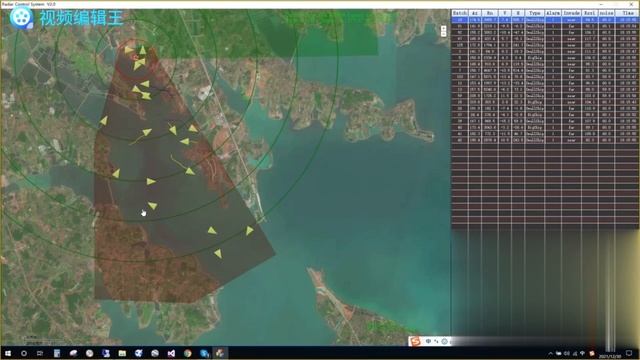The width and height of the screenshot is (640, 360).
Task: Sort table by Invade column
Action: click(571, 13)
